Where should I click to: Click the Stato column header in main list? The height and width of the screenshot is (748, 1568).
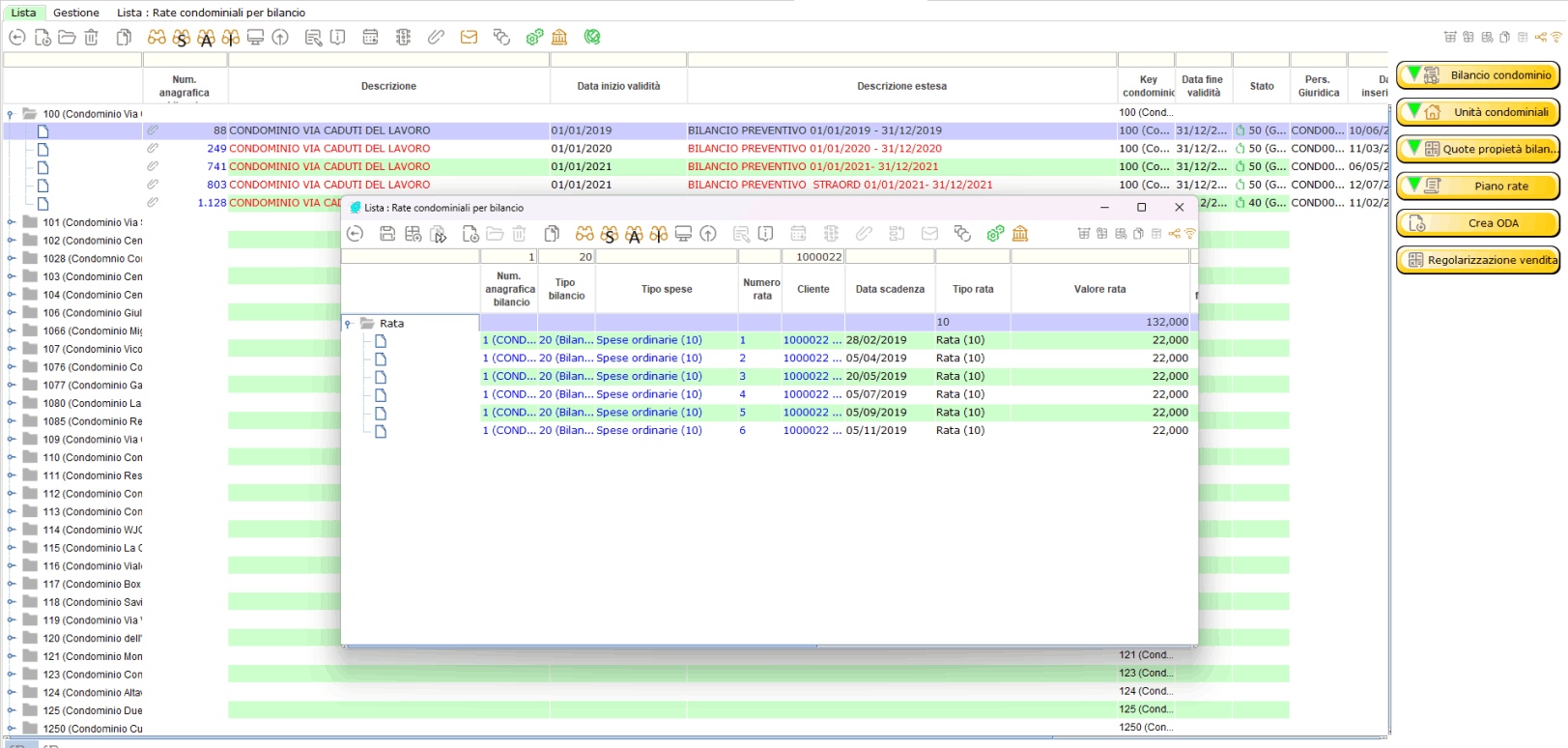tap(1262, 86)
